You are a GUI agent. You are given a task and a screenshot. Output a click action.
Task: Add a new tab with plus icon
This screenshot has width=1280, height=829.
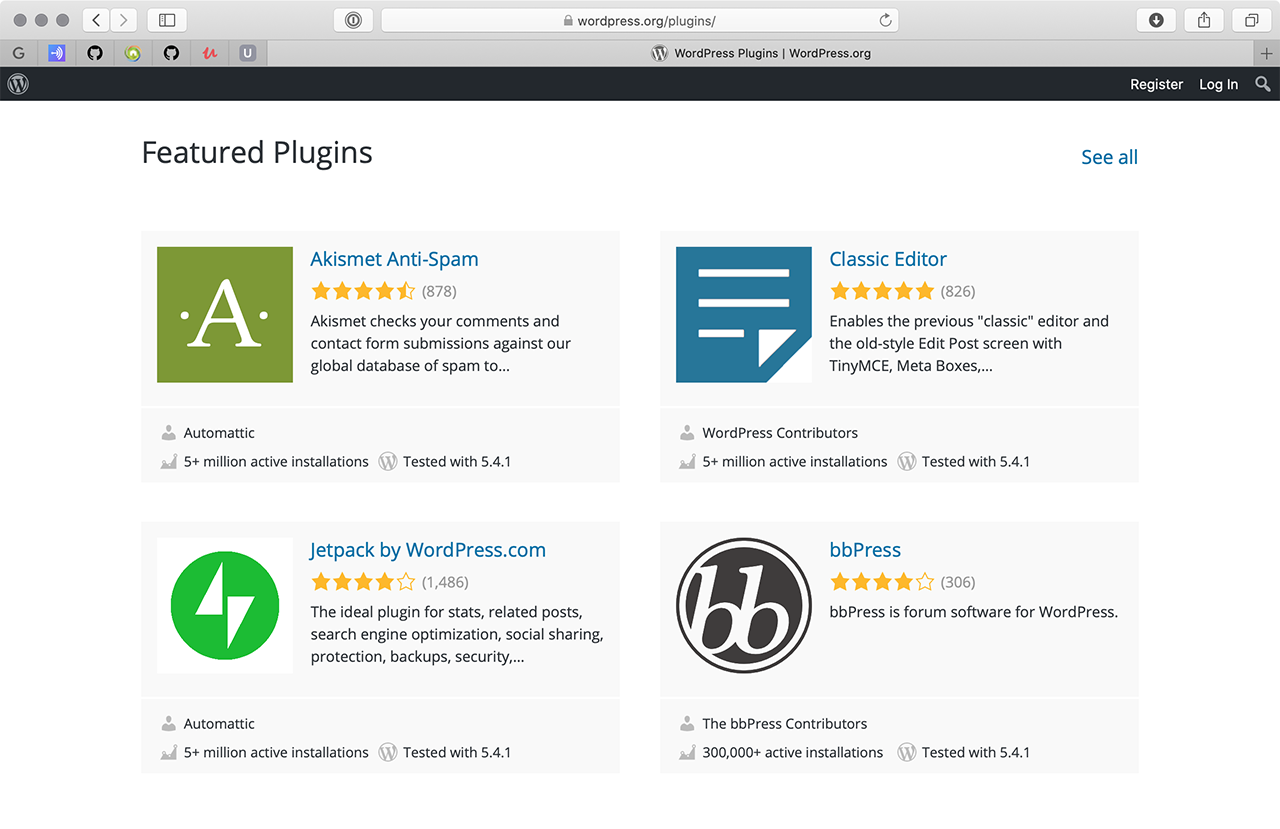point(1267,53)
